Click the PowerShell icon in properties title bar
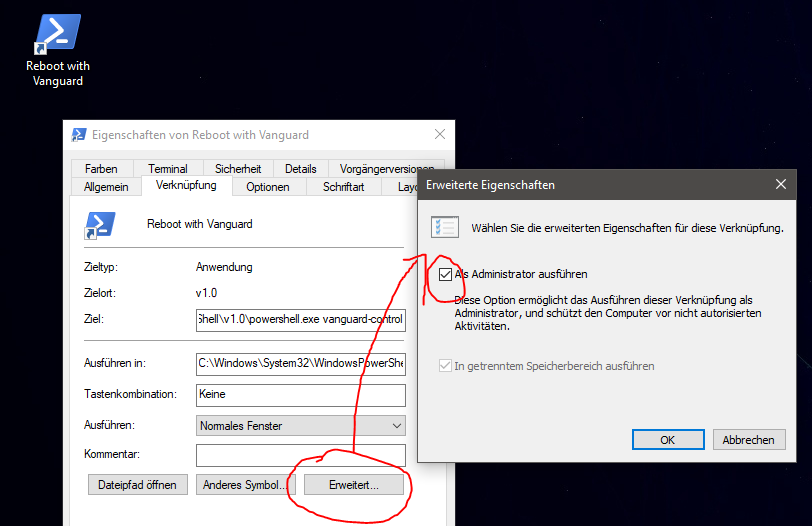This screenshot has height=526, width=812. point(79,135)
